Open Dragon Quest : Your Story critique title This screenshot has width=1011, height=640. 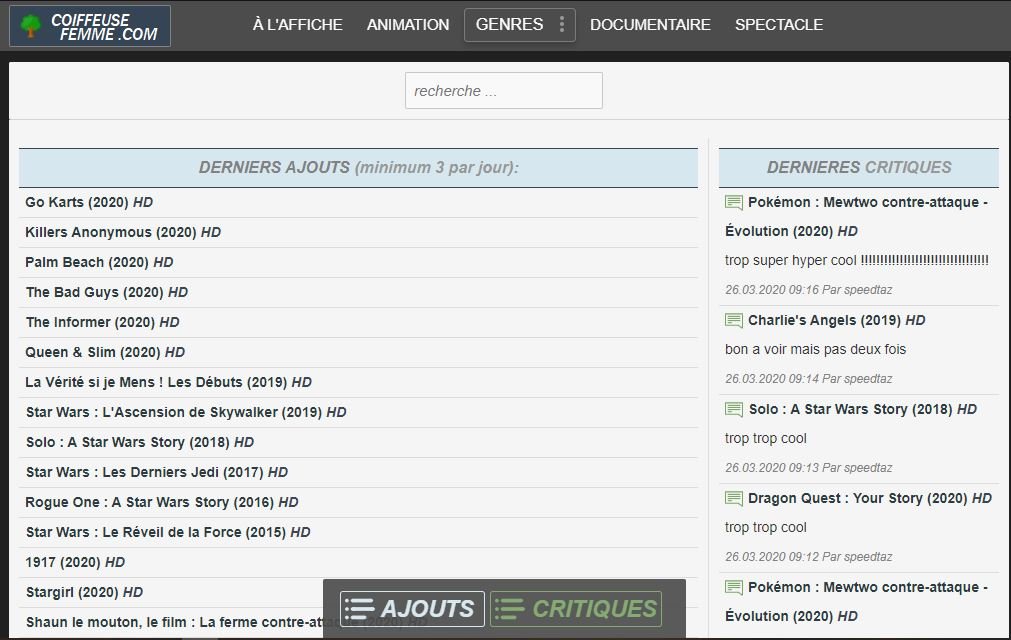tap(870, 498)
